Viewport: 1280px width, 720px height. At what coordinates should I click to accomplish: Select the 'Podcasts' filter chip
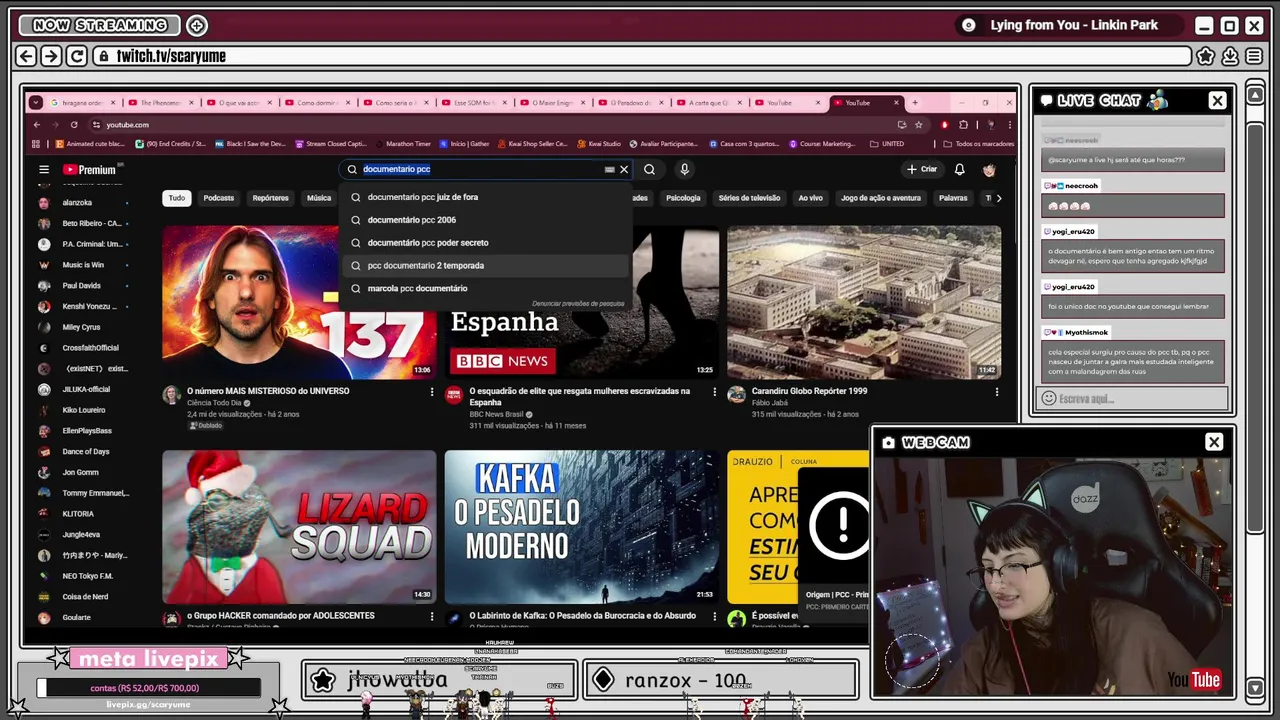pyautogui.click(x=219, y=198)
